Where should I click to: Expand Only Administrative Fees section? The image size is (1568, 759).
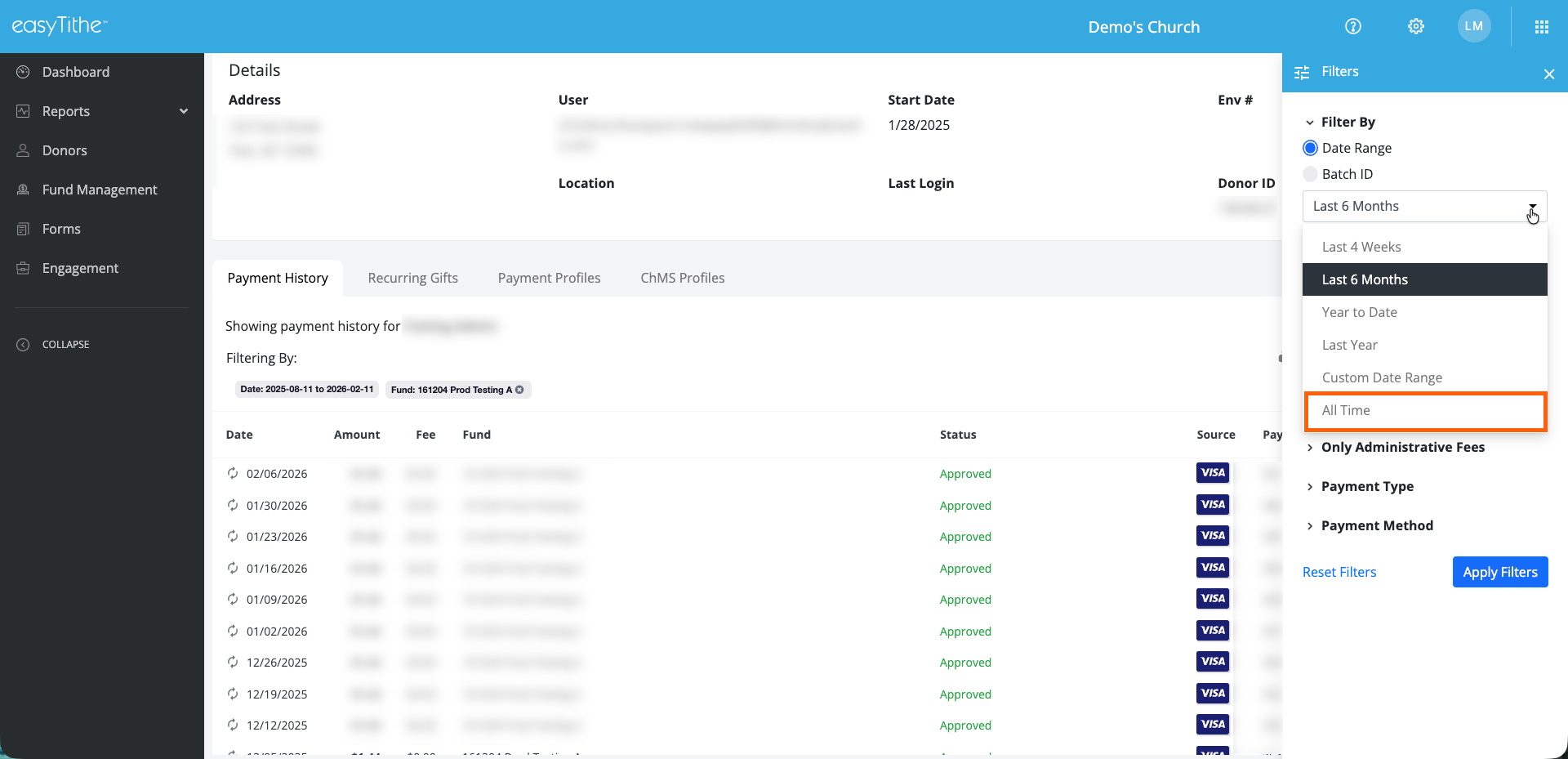pyautogui.click(x=1402, y=447)
